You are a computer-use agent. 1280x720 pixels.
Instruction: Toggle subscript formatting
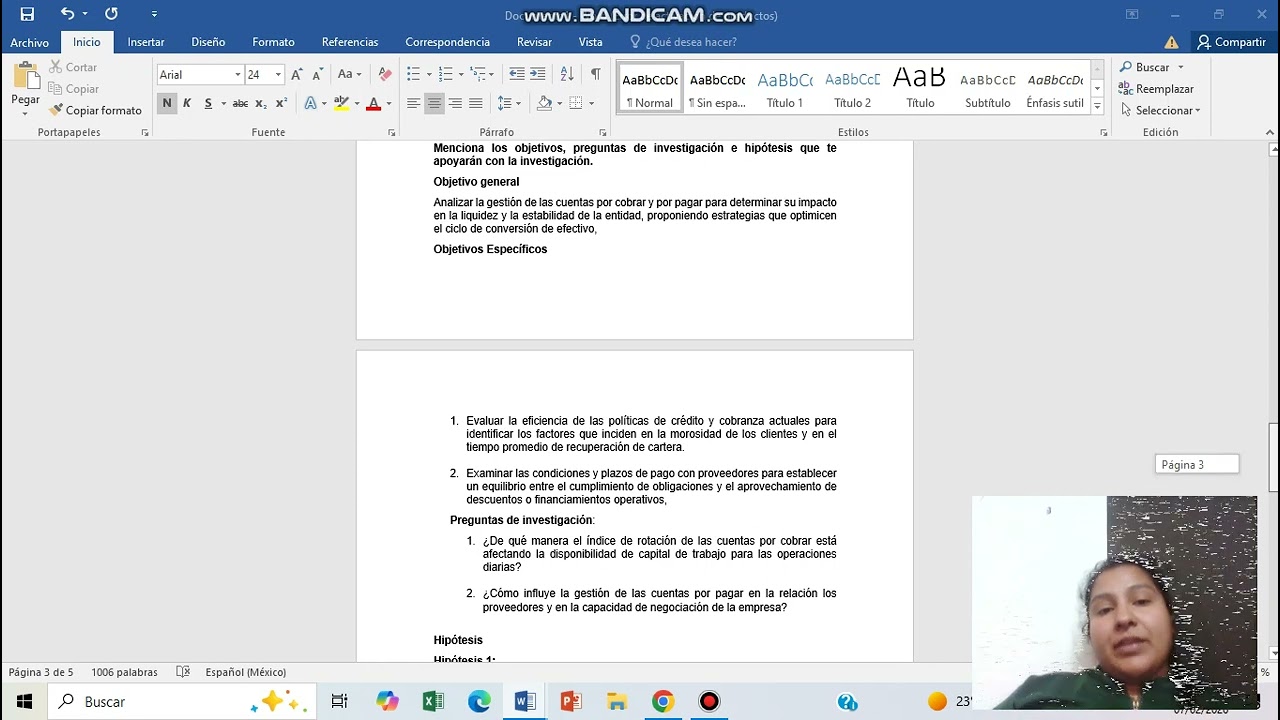tap(261, 103)
